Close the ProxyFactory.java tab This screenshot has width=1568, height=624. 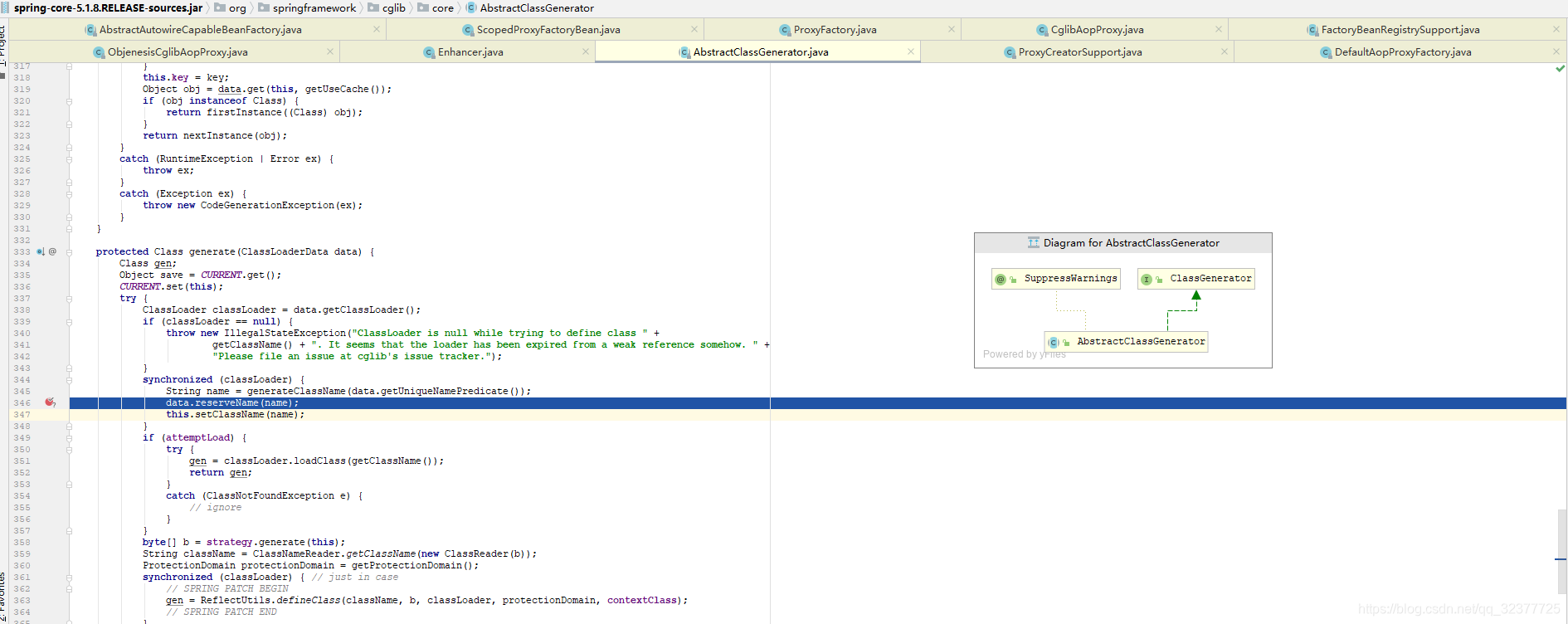952,29
